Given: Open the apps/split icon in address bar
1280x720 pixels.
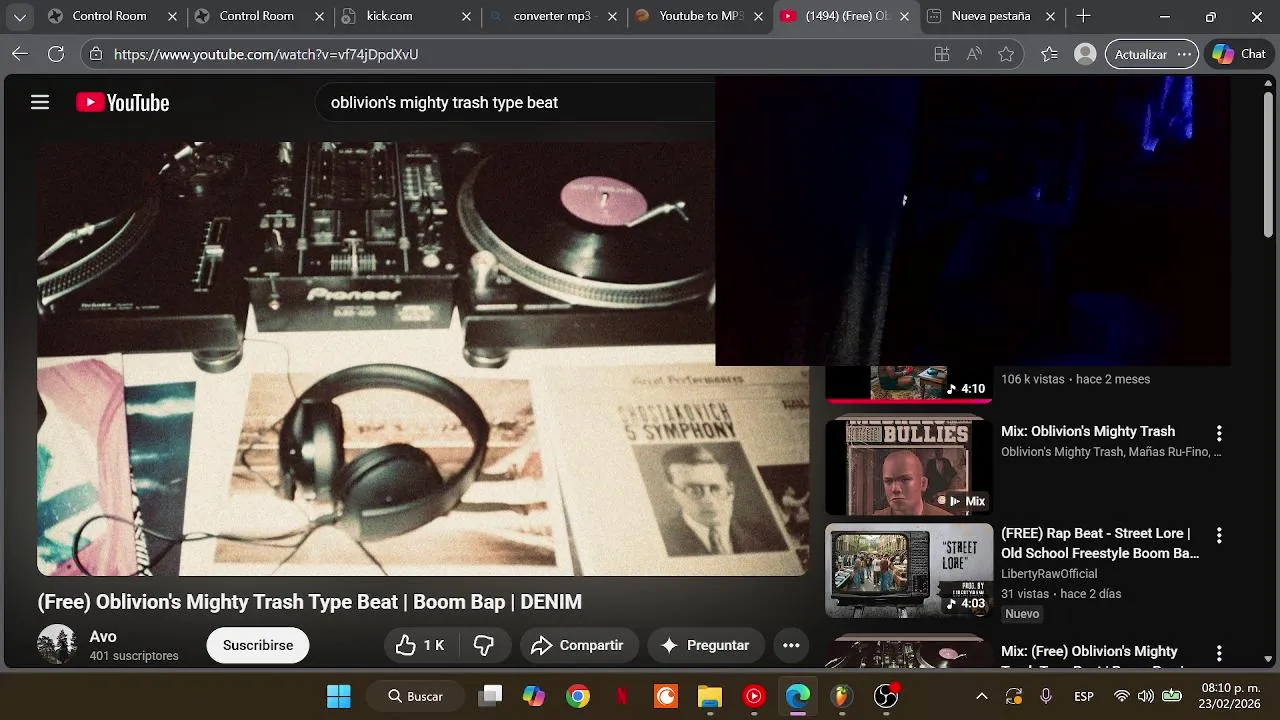Looking at the screenshot, I should tap(941, 54).
